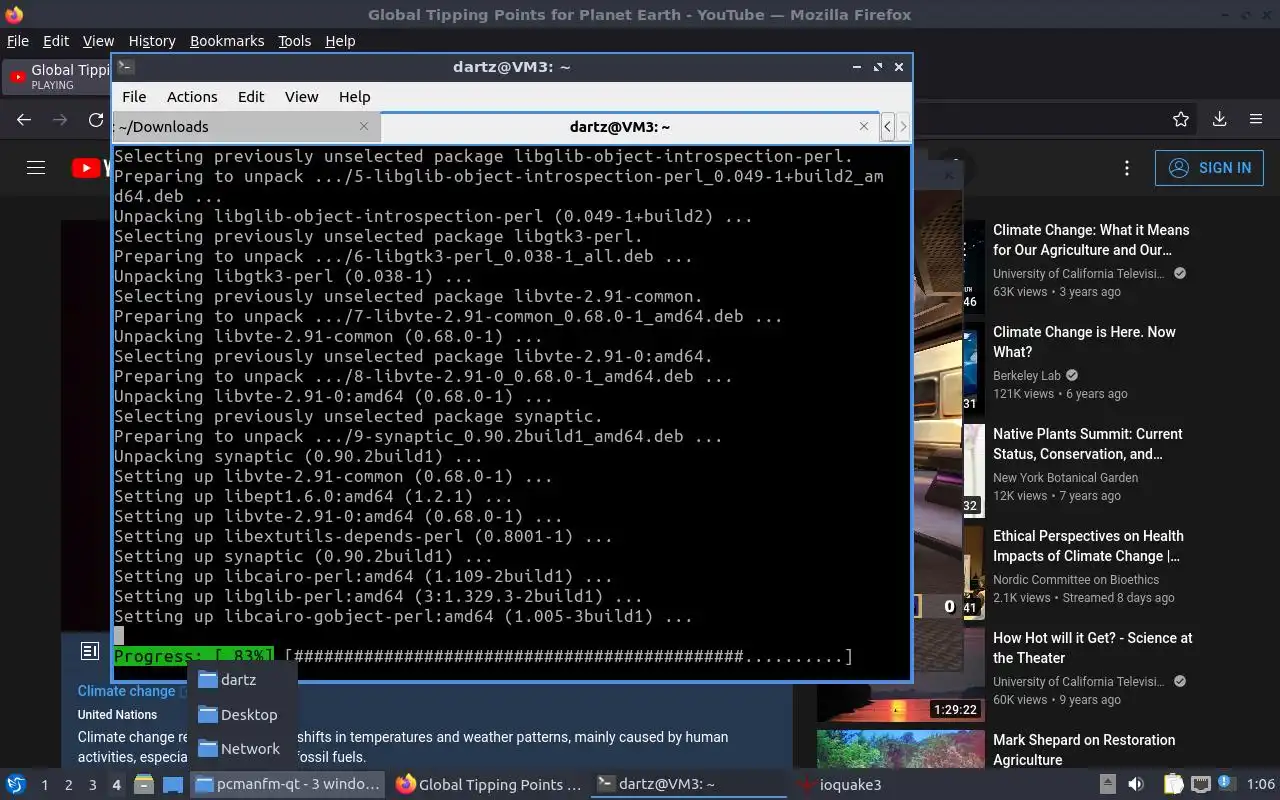Click Berkeley Lab channel name

1026,376
